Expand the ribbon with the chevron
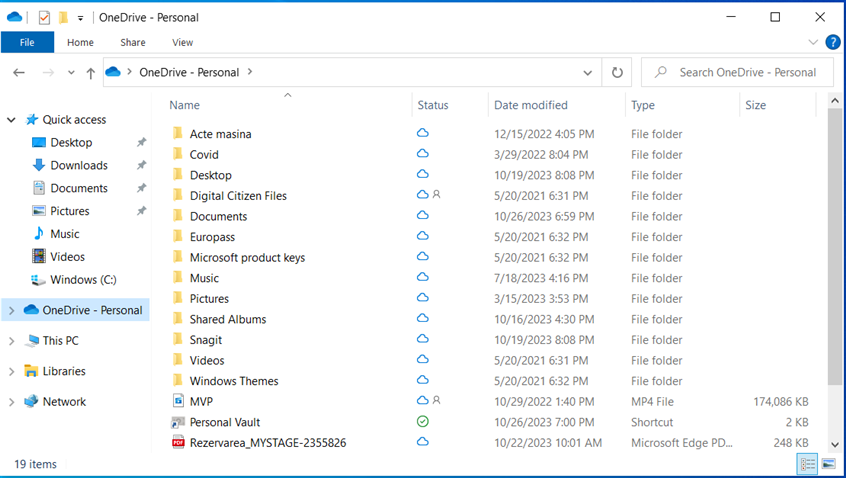Viewport: 846px width, 478px height. [x=813, y=42]
